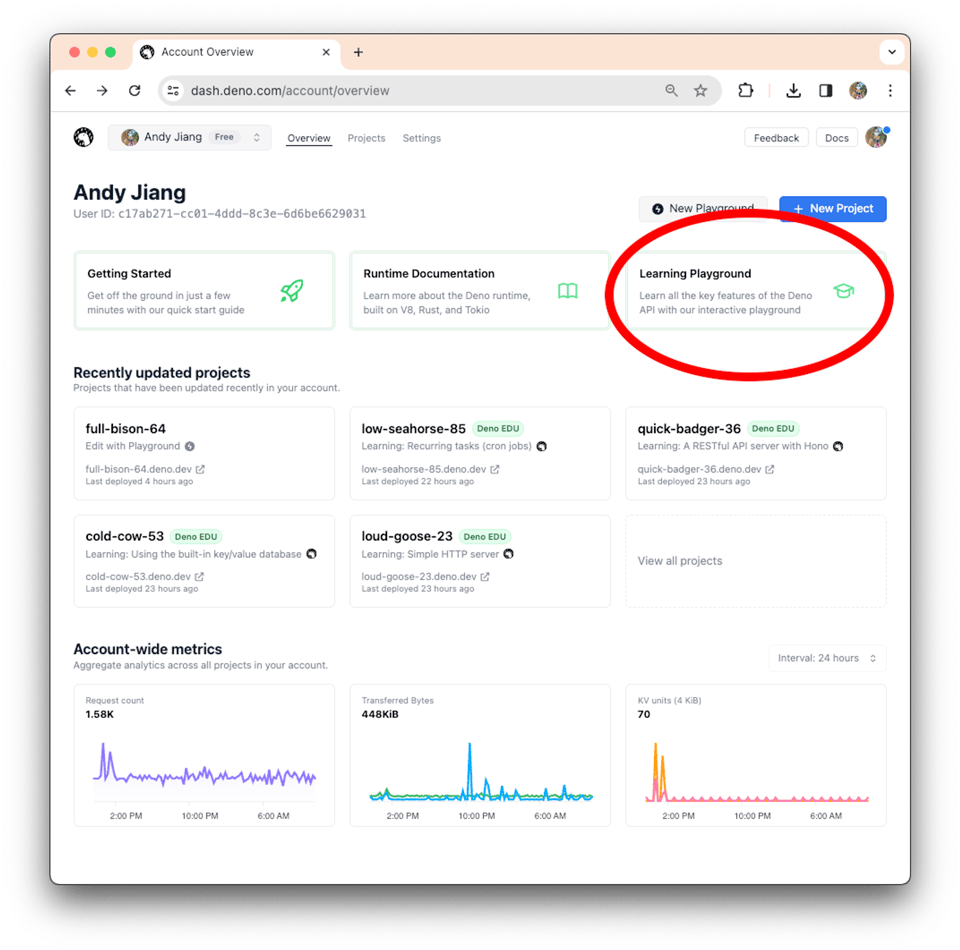Image resolution: width=960 pixels, height=950 pixels.
Task: Click the Deno logo in the header
Action: [x=84, y=138]
